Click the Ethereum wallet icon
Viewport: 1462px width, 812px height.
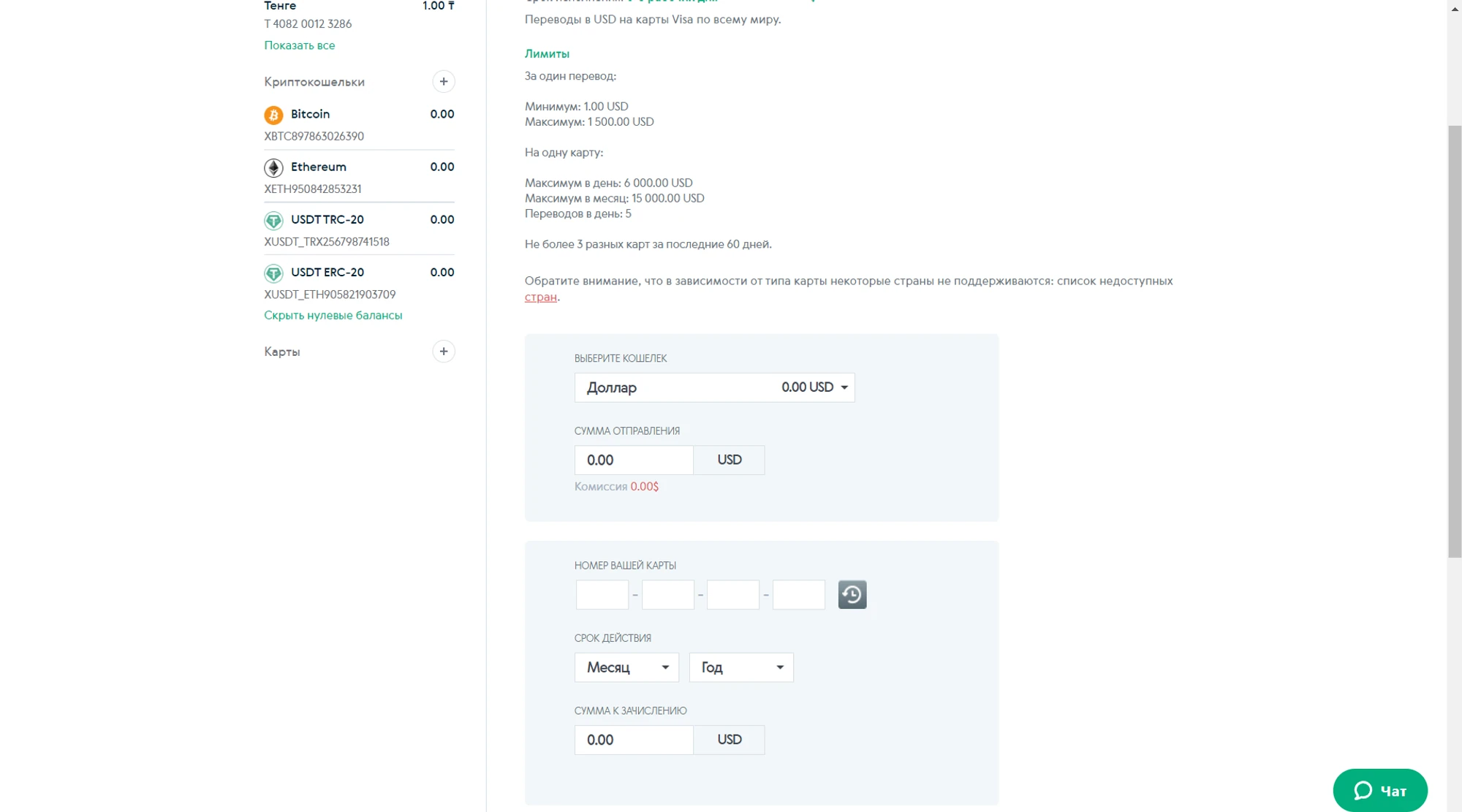[x=273, y=167]
